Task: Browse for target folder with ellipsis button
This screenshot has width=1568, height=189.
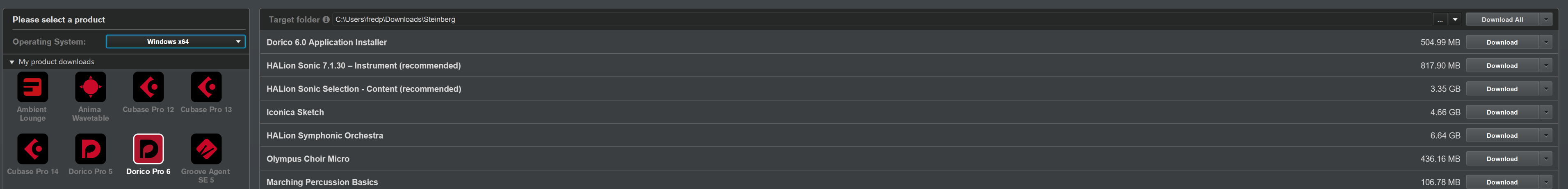Action: 1440,20
